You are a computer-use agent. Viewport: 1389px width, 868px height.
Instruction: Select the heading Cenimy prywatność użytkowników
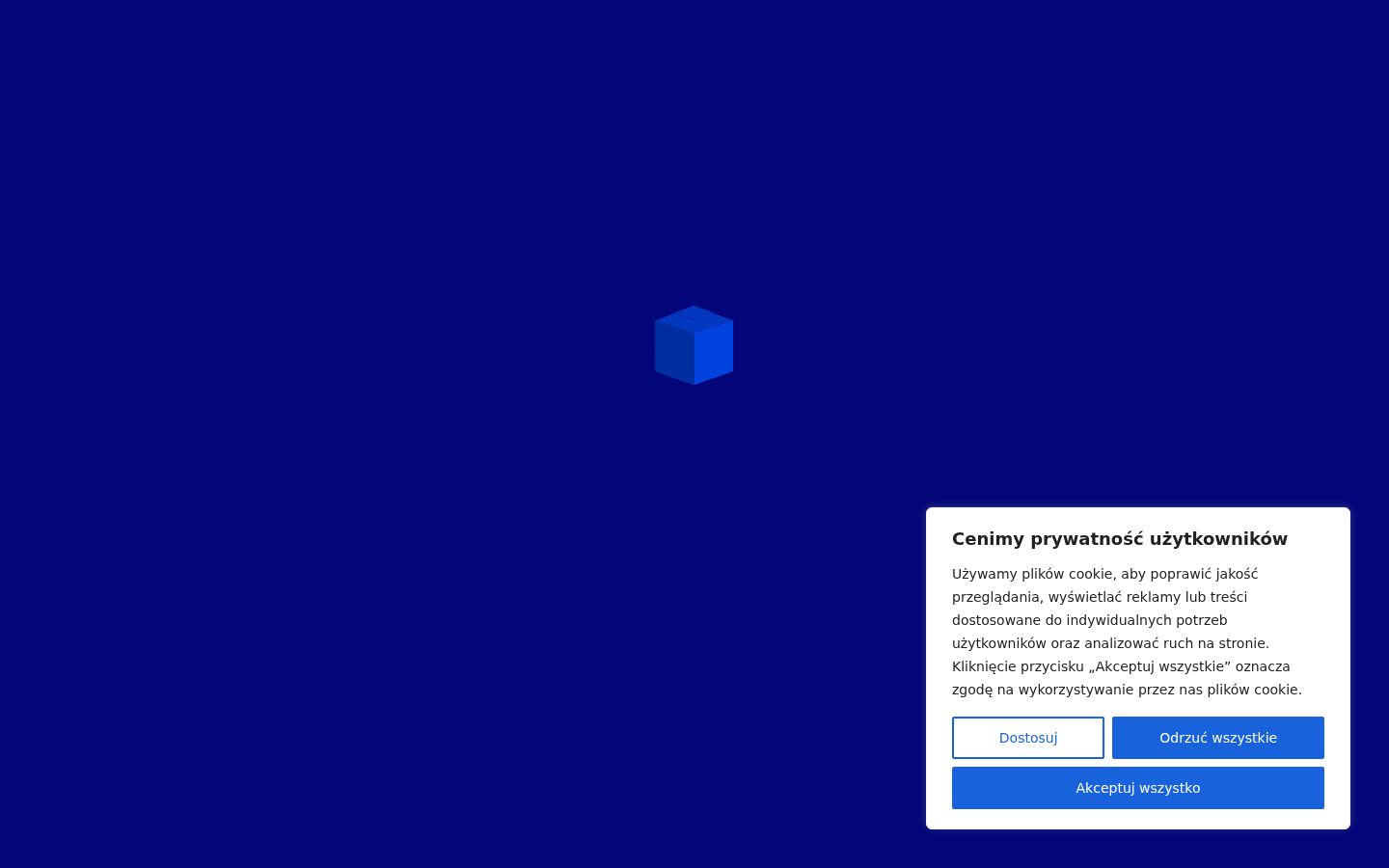click(1119, 539)
